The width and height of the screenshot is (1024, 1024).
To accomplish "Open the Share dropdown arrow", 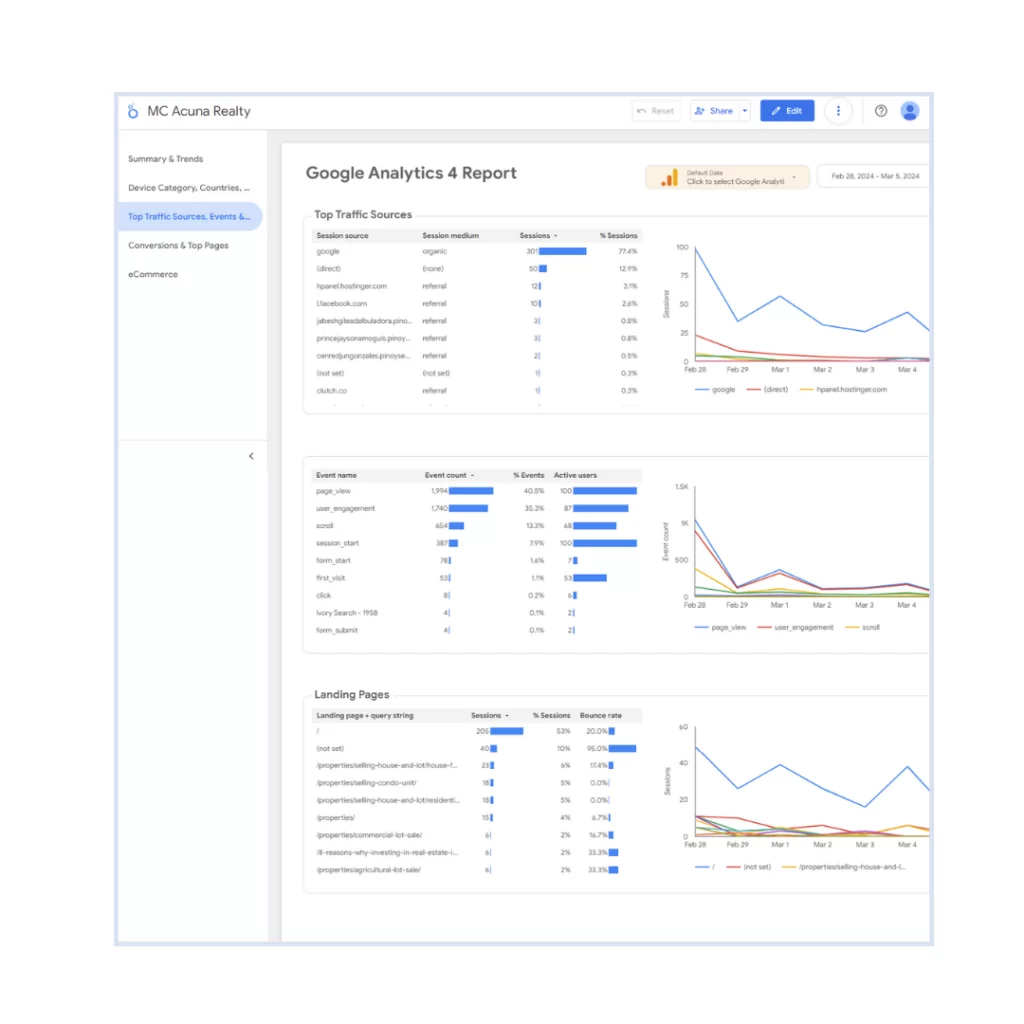I will tap(744, 111).
